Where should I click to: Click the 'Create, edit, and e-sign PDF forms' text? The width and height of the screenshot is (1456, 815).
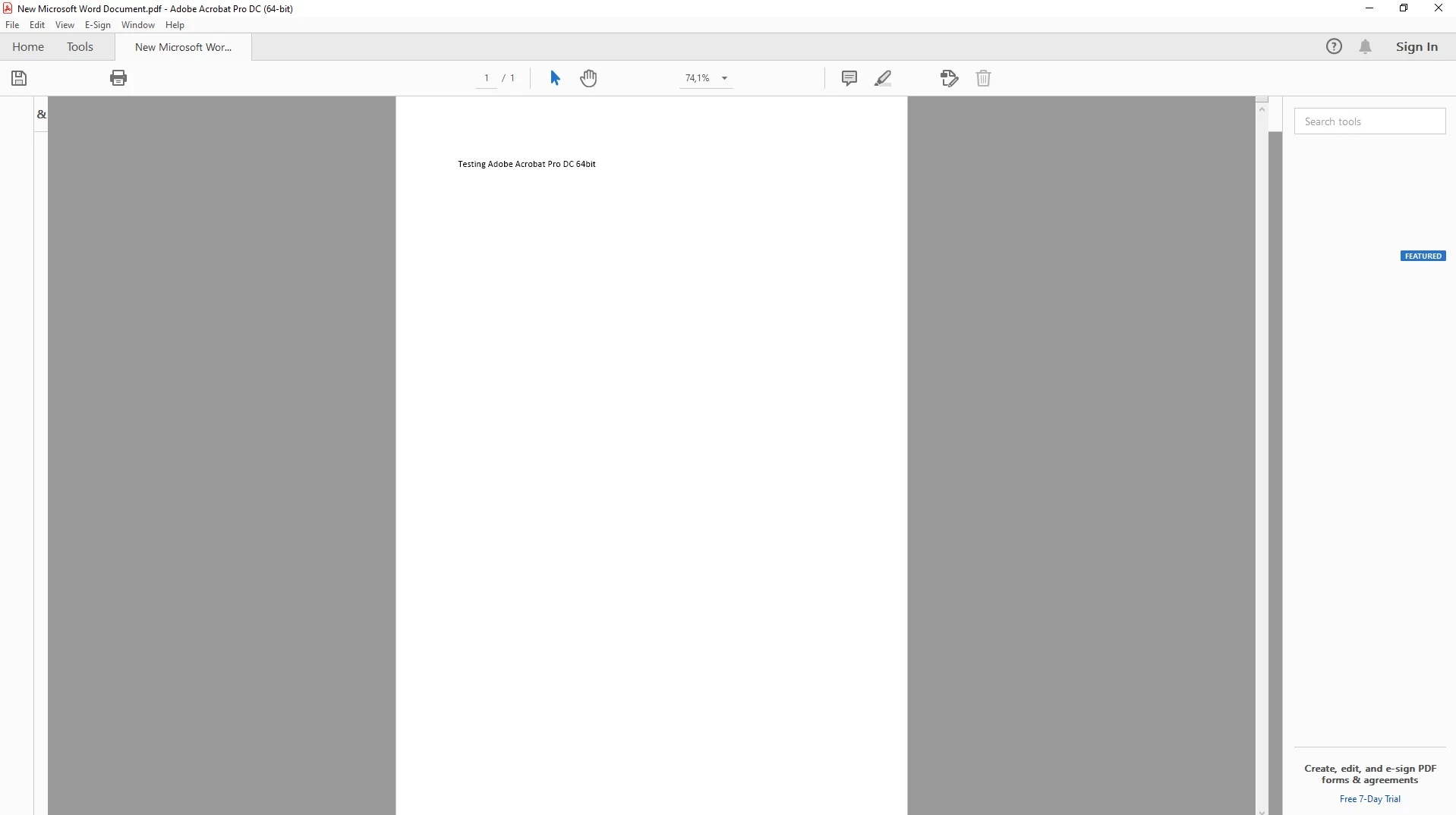coord(1369,774)
